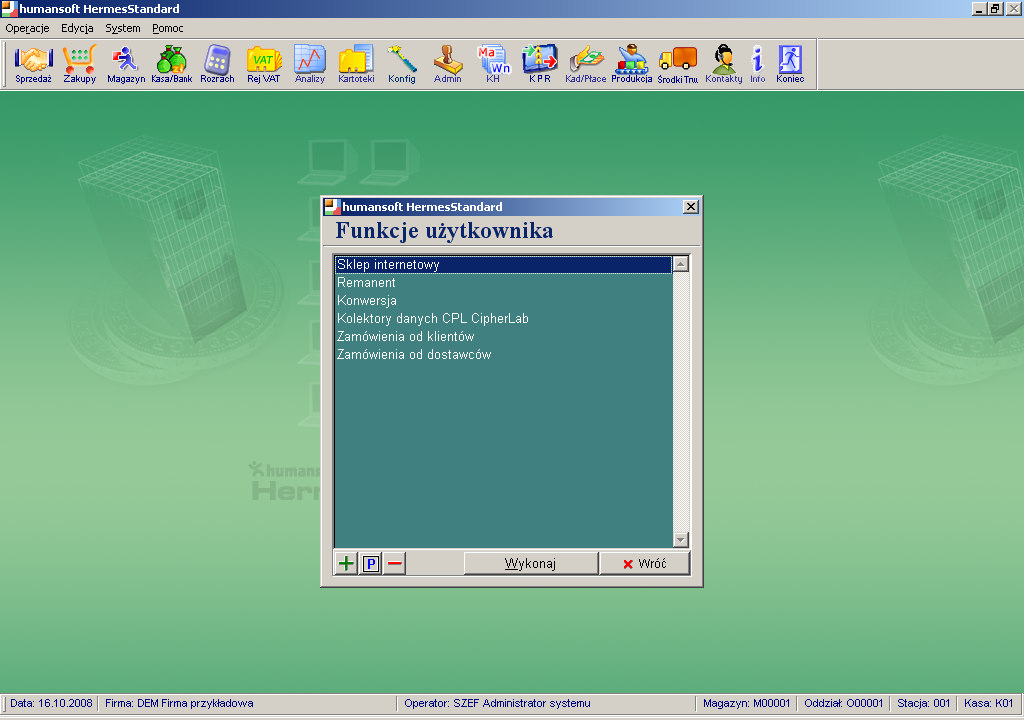Open the Pomoc menu
Image resolution: width=1024 pixels, height=720 pixels.
(168, 28)
